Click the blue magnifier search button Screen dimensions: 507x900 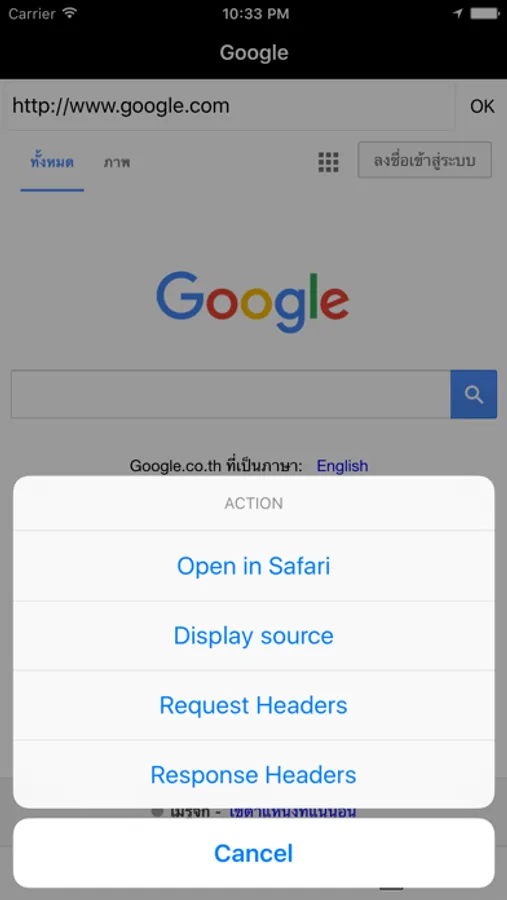click(474, 394)
